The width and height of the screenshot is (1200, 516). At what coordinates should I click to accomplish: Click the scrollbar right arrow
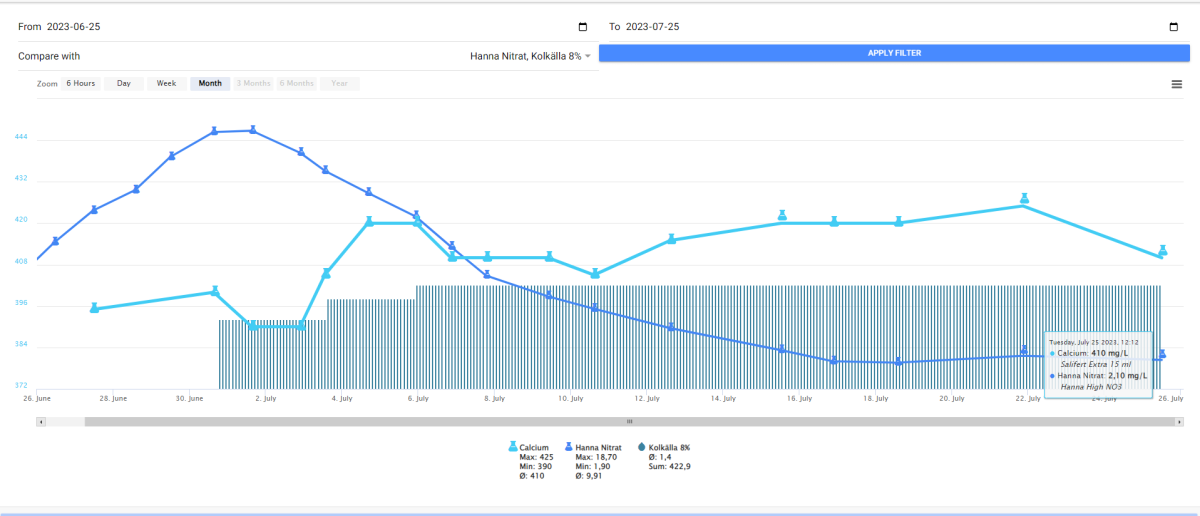(1180, 422)
